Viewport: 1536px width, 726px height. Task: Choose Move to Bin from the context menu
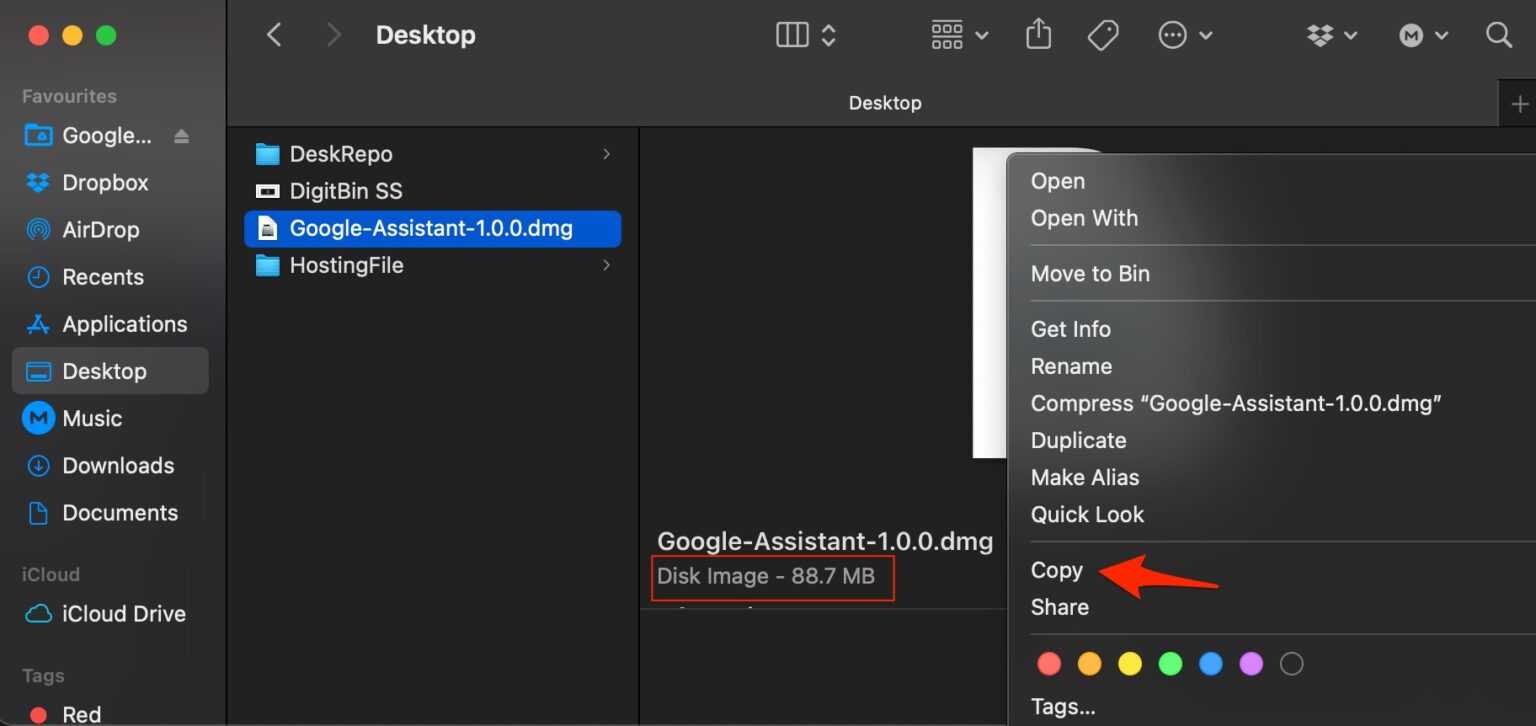[1090, 273]
